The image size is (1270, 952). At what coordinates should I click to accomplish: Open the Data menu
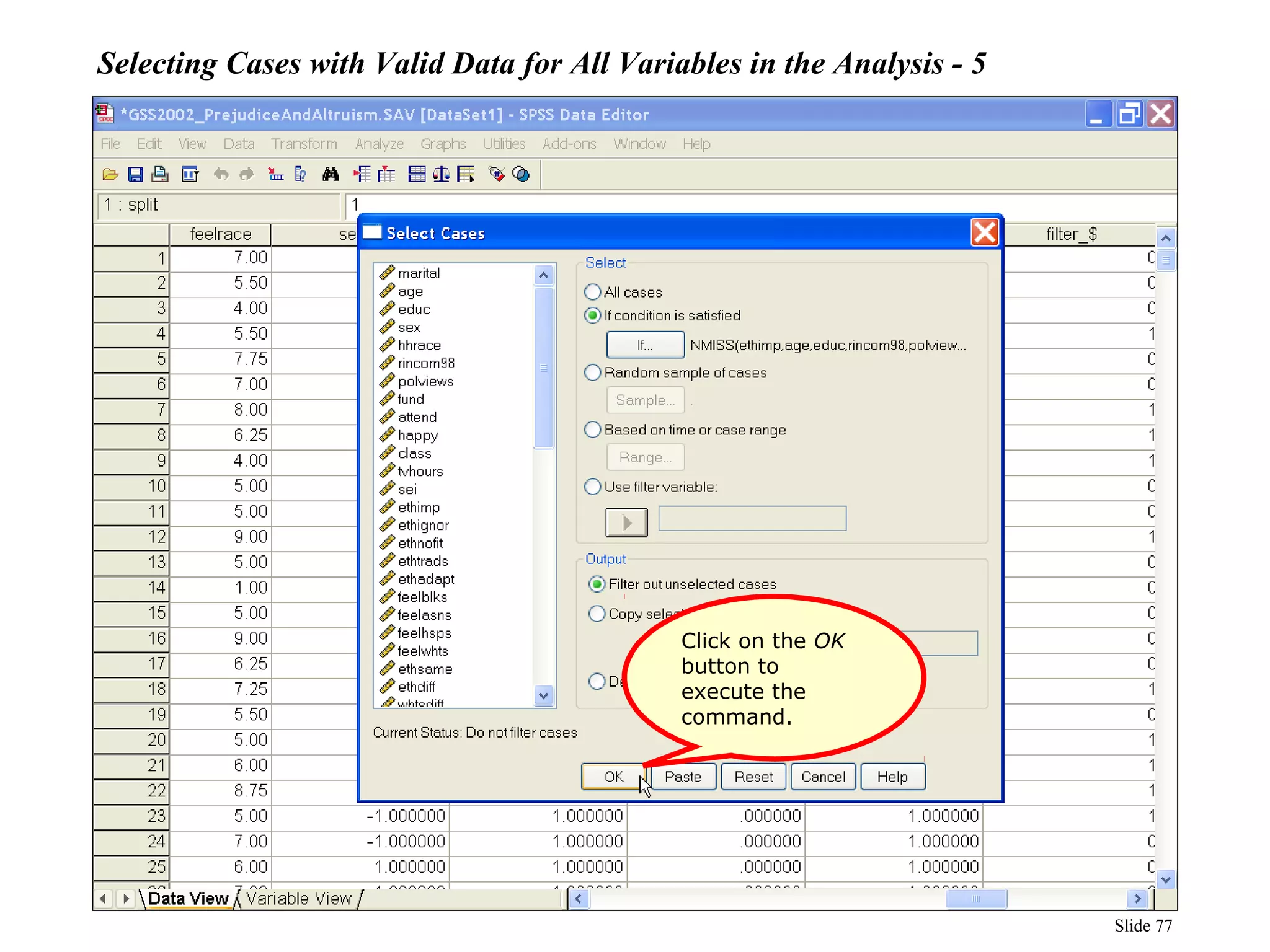tap(239, 144)
